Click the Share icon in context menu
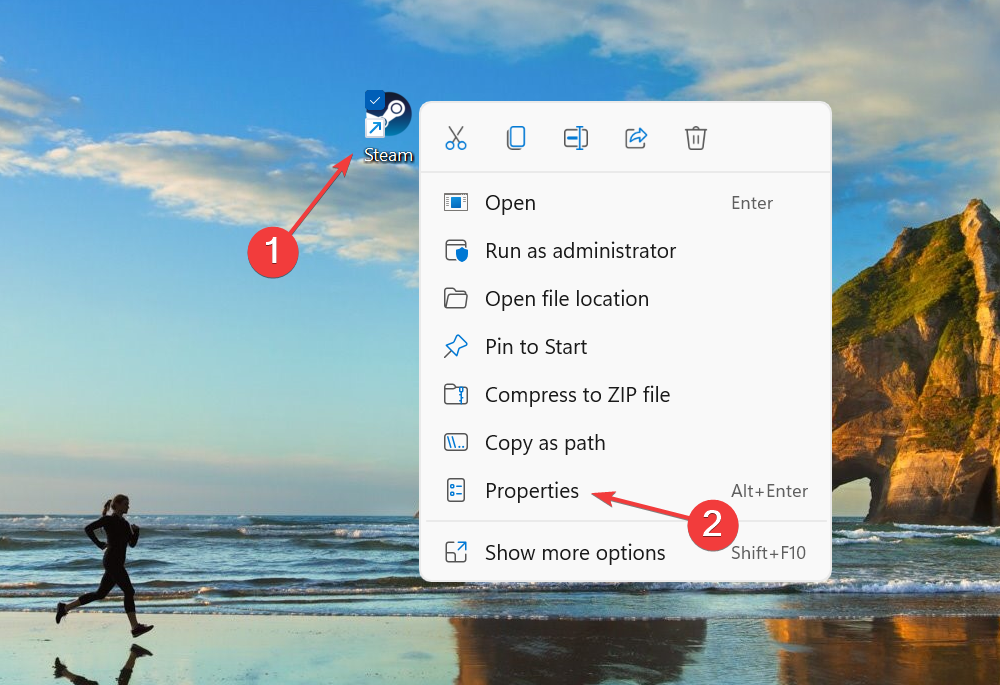This screenshot has height=685, width=1000. point(636,138)
